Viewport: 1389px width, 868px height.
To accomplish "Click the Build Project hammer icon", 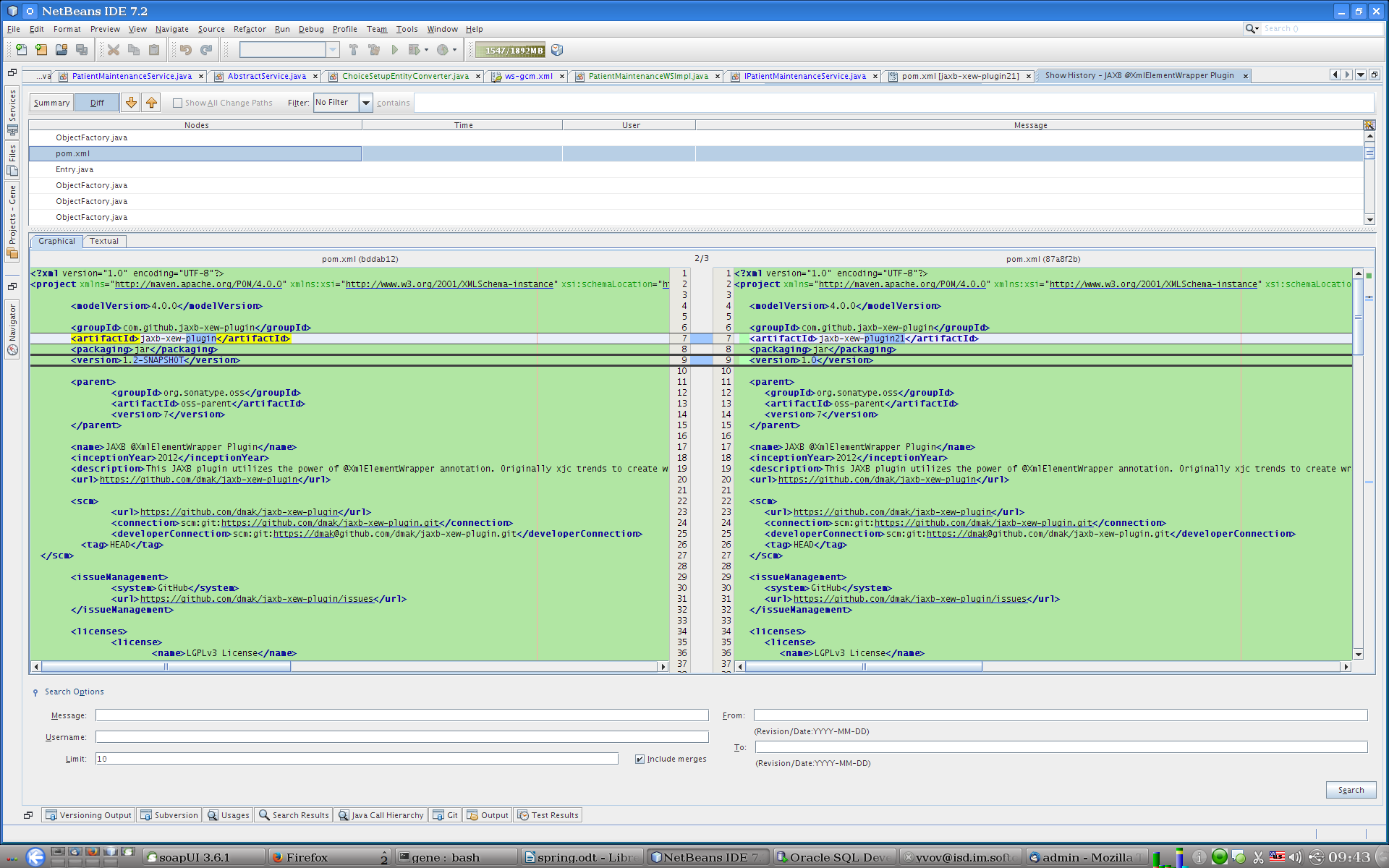I will (354, 50).
